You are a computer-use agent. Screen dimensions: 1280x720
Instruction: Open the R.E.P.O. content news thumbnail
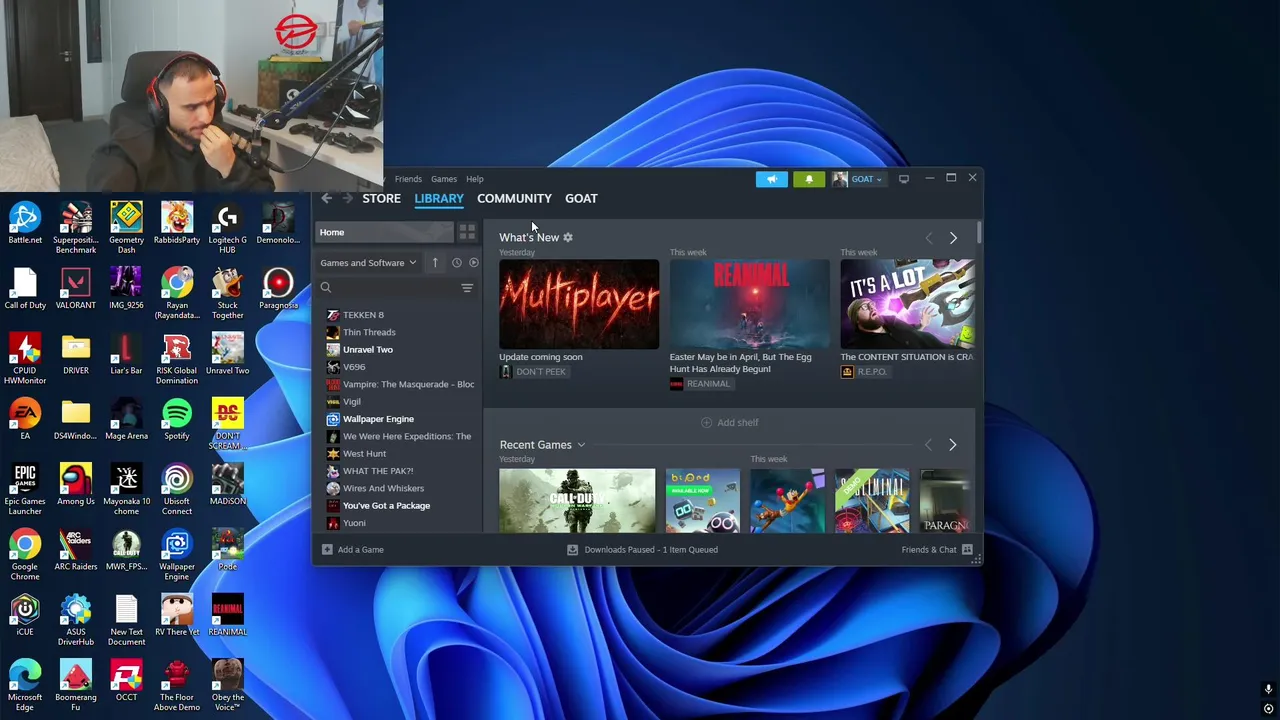coord(907,304)
